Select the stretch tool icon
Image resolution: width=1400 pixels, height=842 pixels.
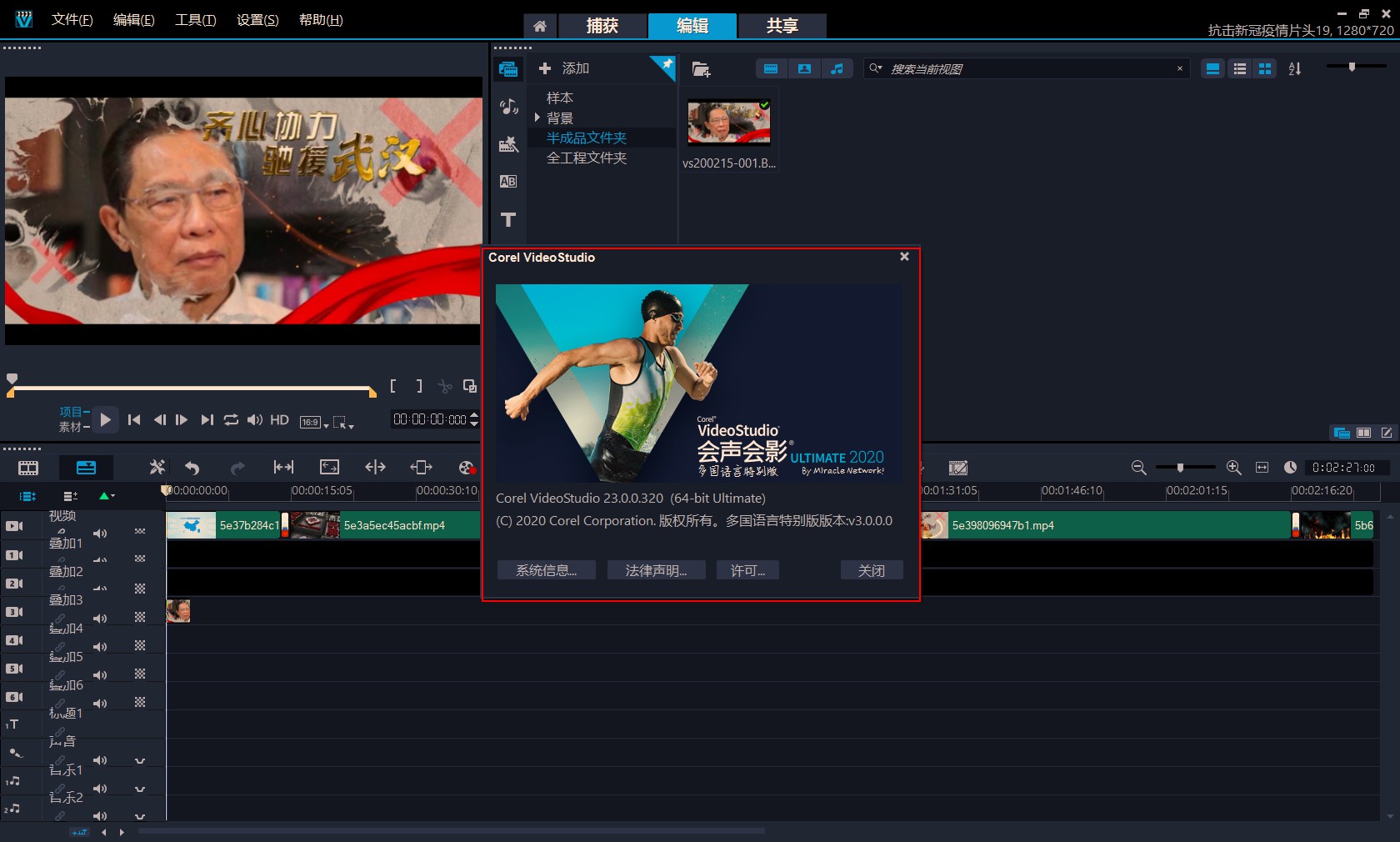pyautogui.click(x=329, y=468)
